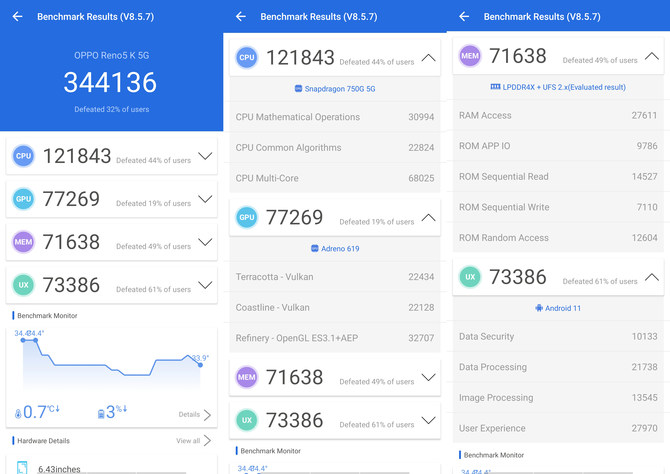Tap collapsed MEM badge in middle panel
The height and width of the screenshot is (474, 670).
click(247, 377)
